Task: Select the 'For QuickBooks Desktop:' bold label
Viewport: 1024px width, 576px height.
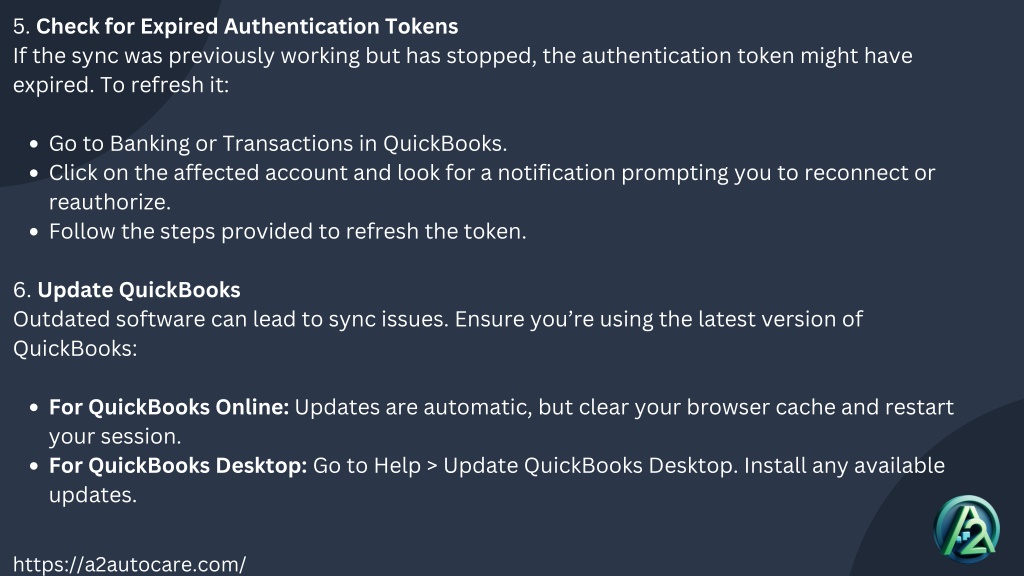Action: click(178, 466)
